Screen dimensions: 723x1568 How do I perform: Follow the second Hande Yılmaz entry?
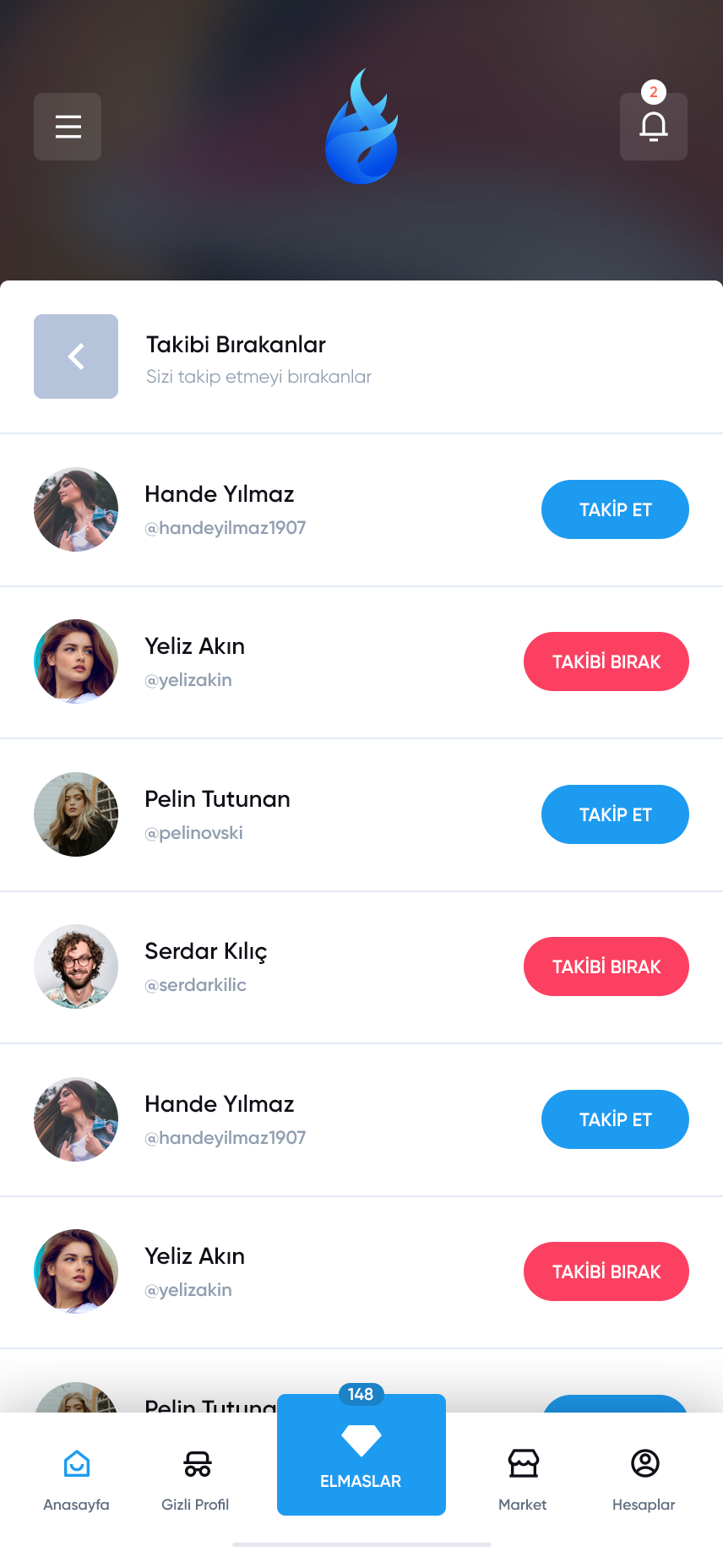(x=615, y=1119)
